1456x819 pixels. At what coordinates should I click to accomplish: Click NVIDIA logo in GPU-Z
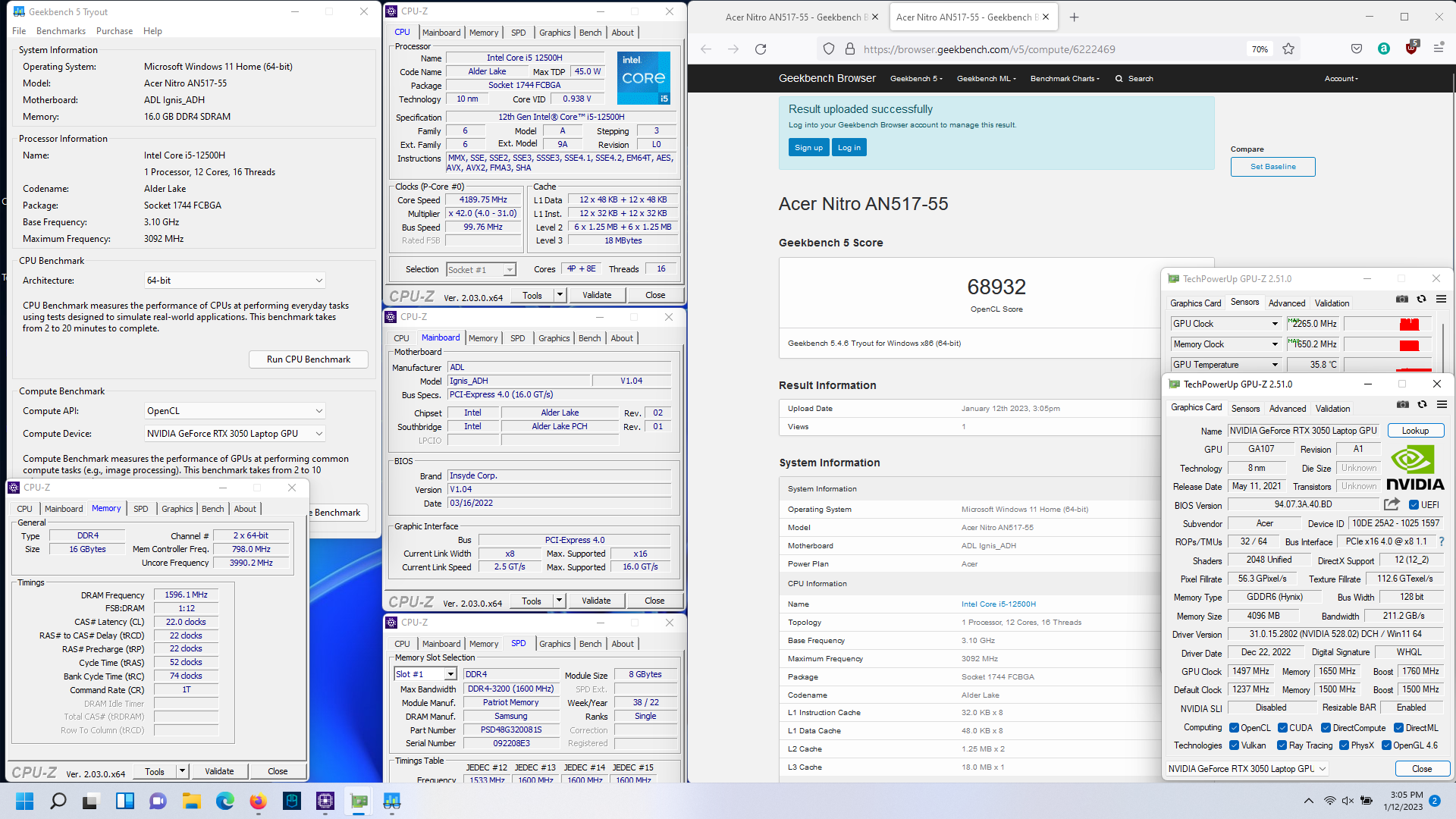(1415, 468)
